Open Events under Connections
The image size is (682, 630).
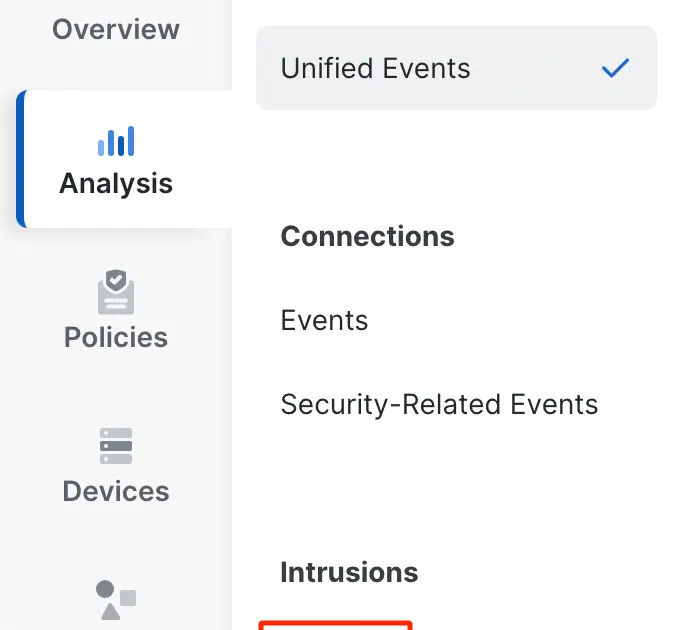324,321
